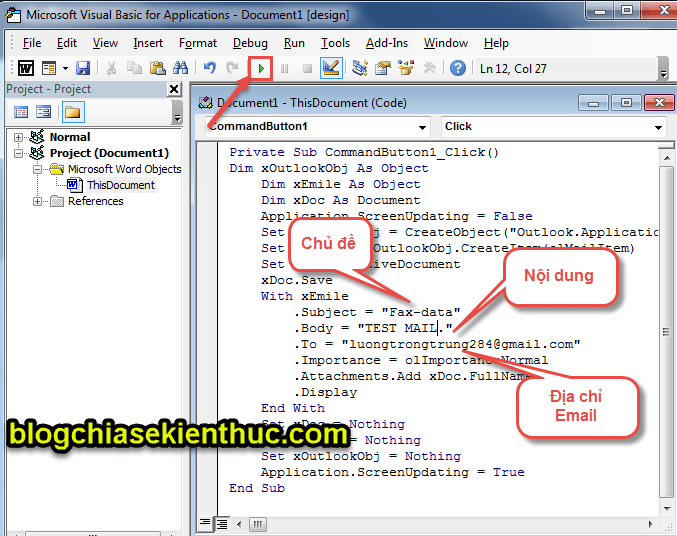Click the email address string in the .To line
Screen dimensions: 677x536
click(x=461, y=344)
